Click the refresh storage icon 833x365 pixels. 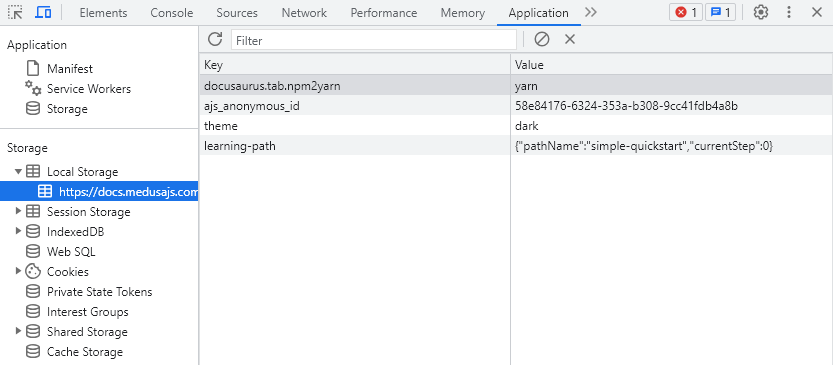[x=215, y=39]
